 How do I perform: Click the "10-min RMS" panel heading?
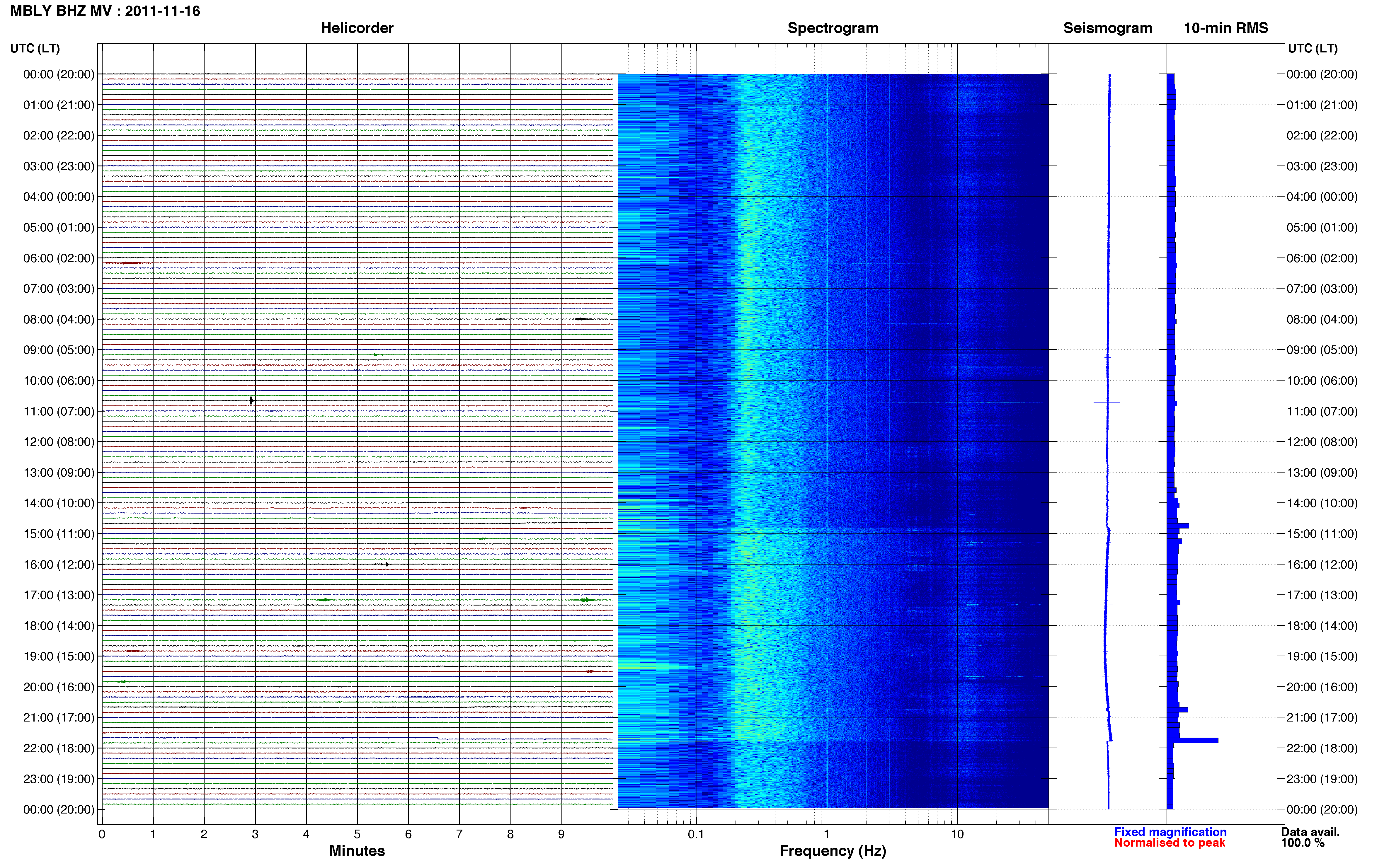pyautogui.click(x=1225, y=28)
